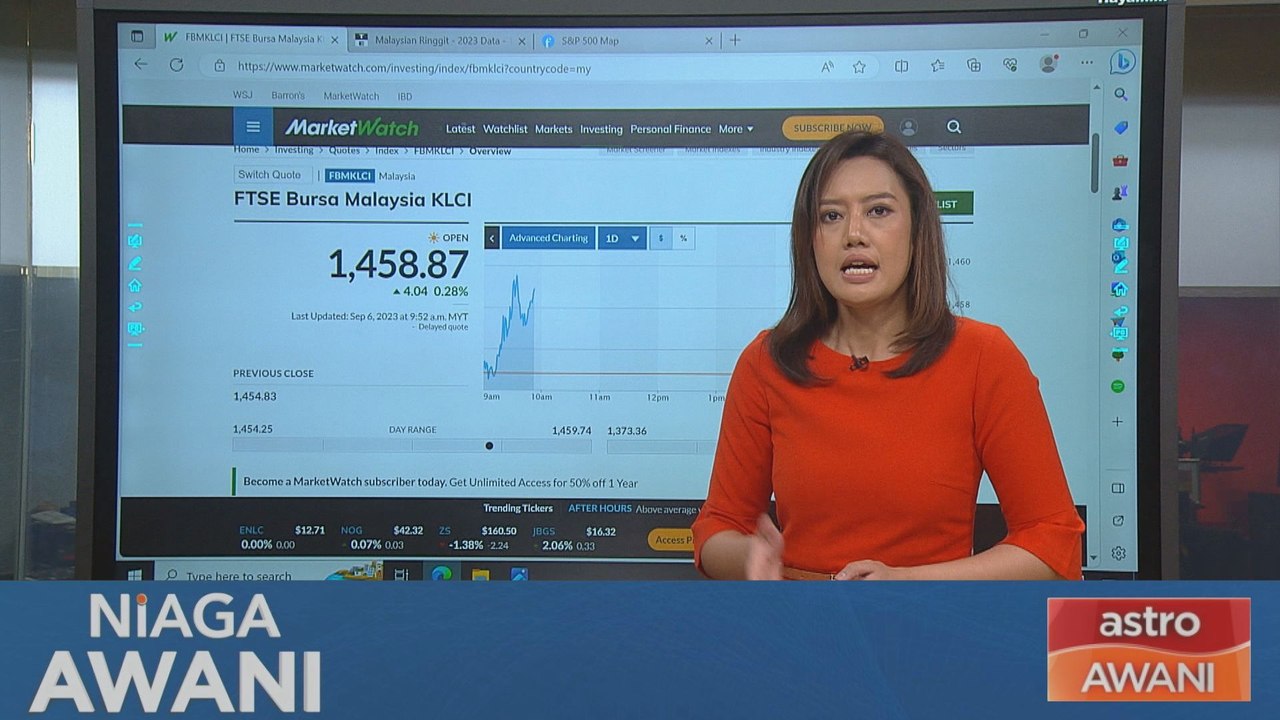Launch Microsoft Edge from the taskbar
This screenshot has width=1280, height=720.
click(x=441, y=574)
